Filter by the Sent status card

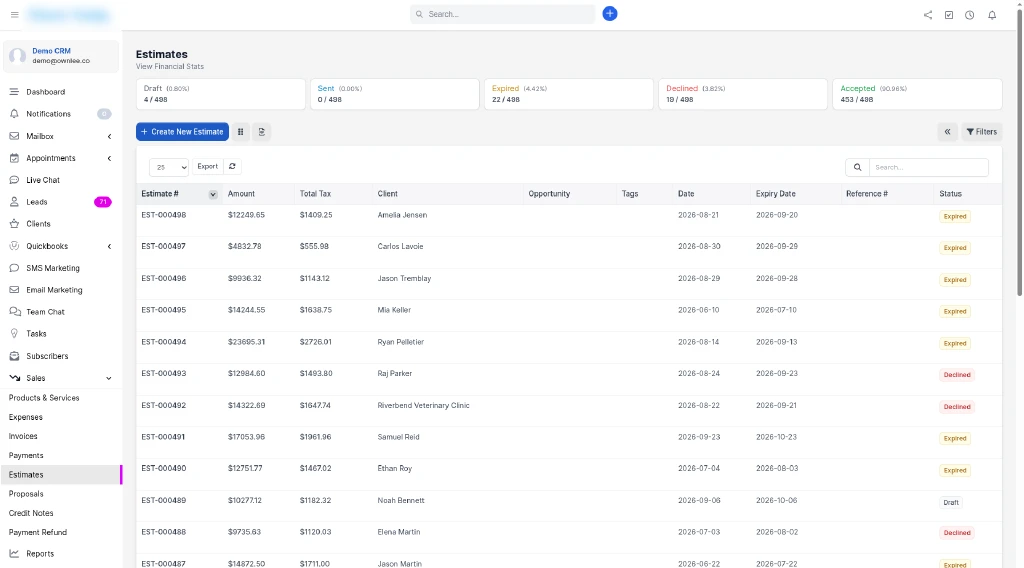pyautogui.click(x=394, y=94)
